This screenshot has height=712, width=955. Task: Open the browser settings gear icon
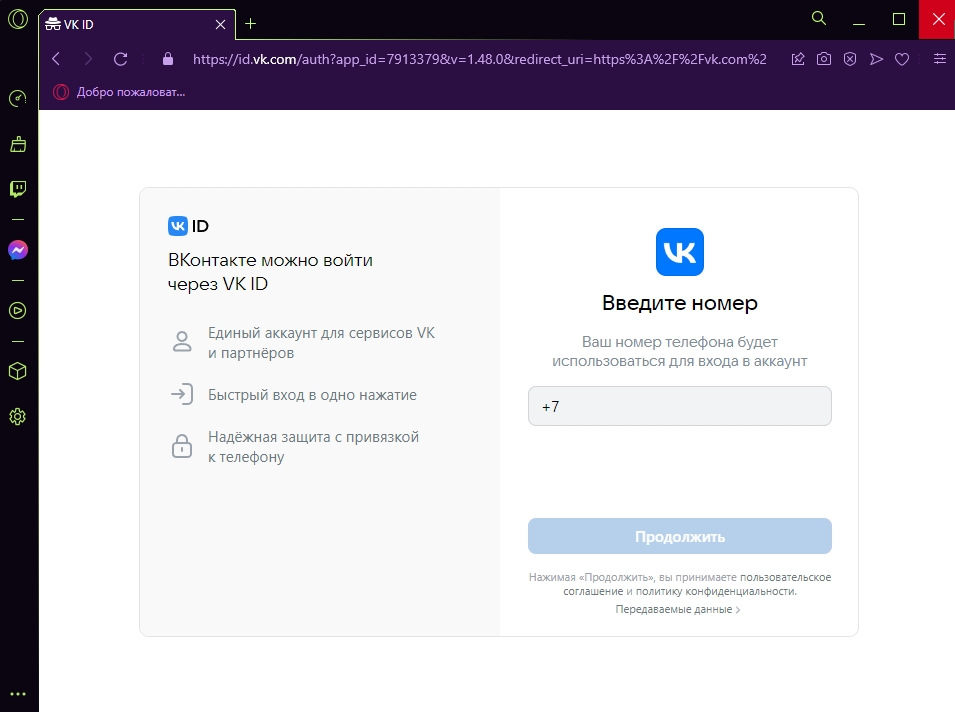pos(18,417)
